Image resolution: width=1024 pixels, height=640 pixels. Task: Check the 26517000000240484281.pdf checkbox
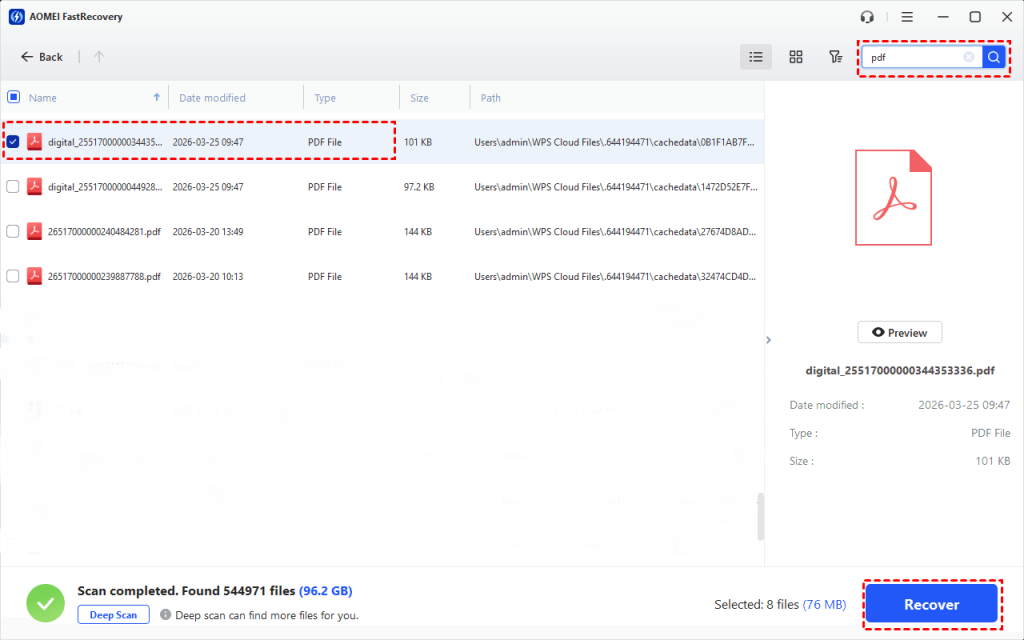[13, 231]
